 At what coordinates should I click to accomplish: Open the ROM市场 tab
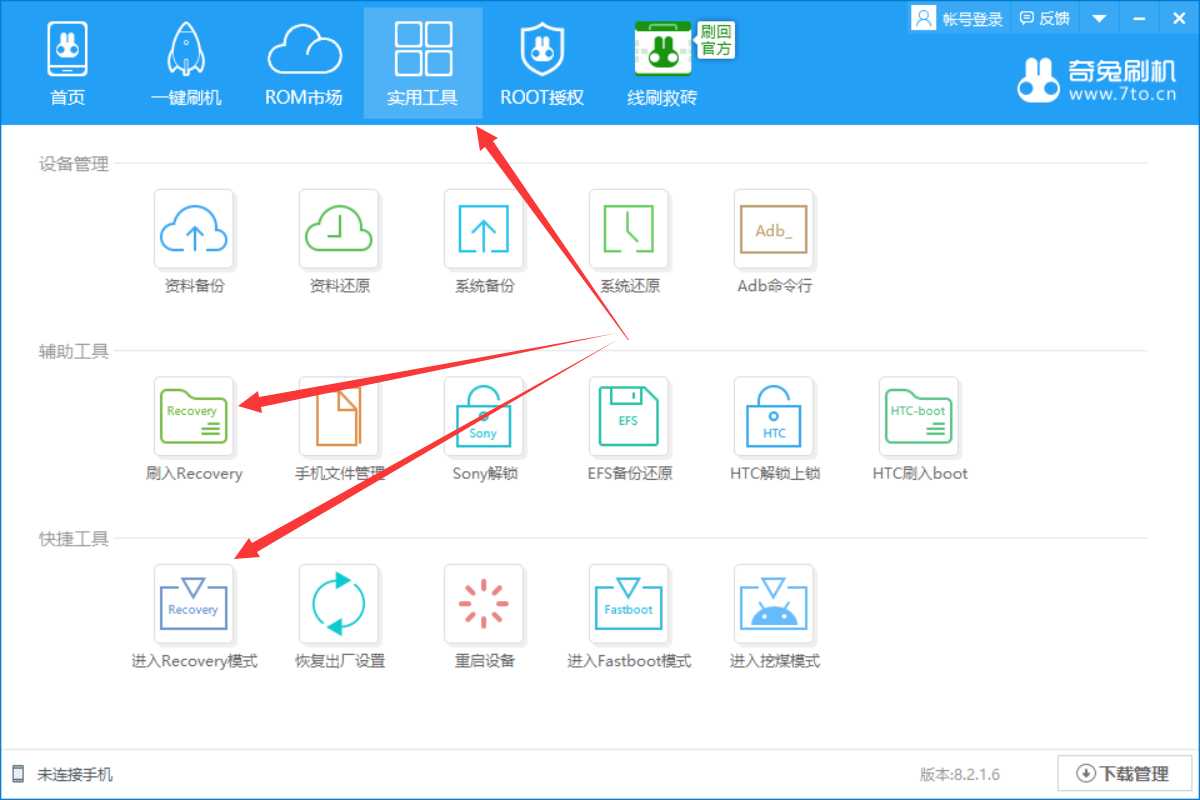click(x=304, y=63)
